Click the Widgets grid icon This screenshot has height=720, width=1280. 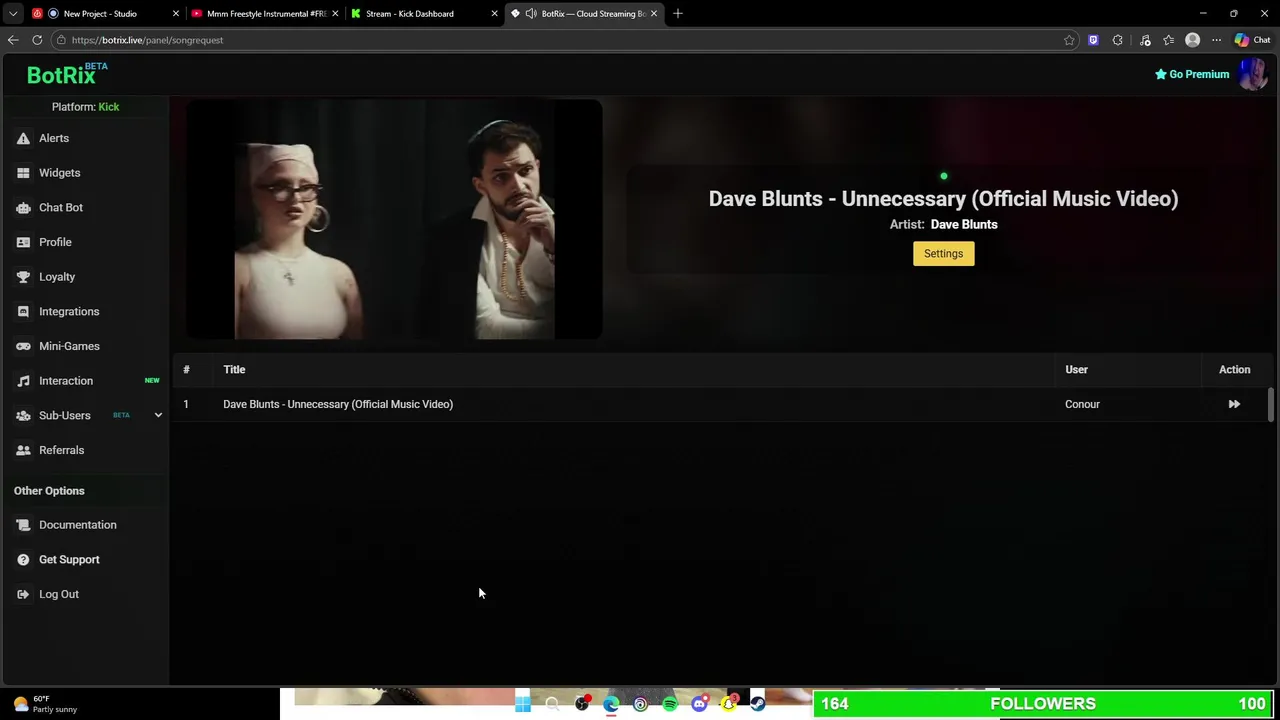(x=23, y=173)
